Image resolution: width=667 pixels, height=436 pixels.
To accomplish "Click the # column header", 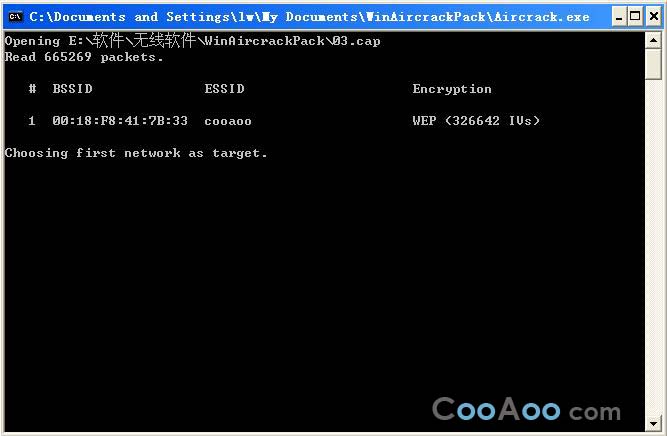I will 32,88.
